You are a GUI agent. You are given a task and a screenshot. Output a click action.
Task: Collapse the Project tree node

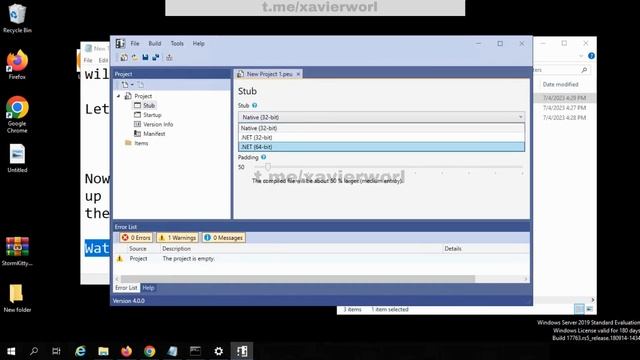(118, 96)
